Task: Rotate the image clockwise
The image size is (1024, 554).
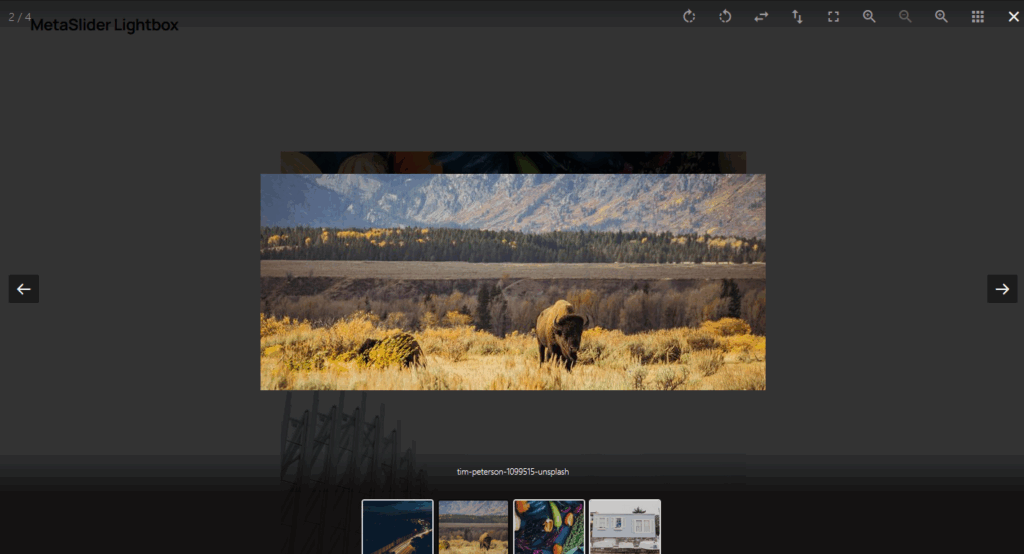Action: [689, 16]
